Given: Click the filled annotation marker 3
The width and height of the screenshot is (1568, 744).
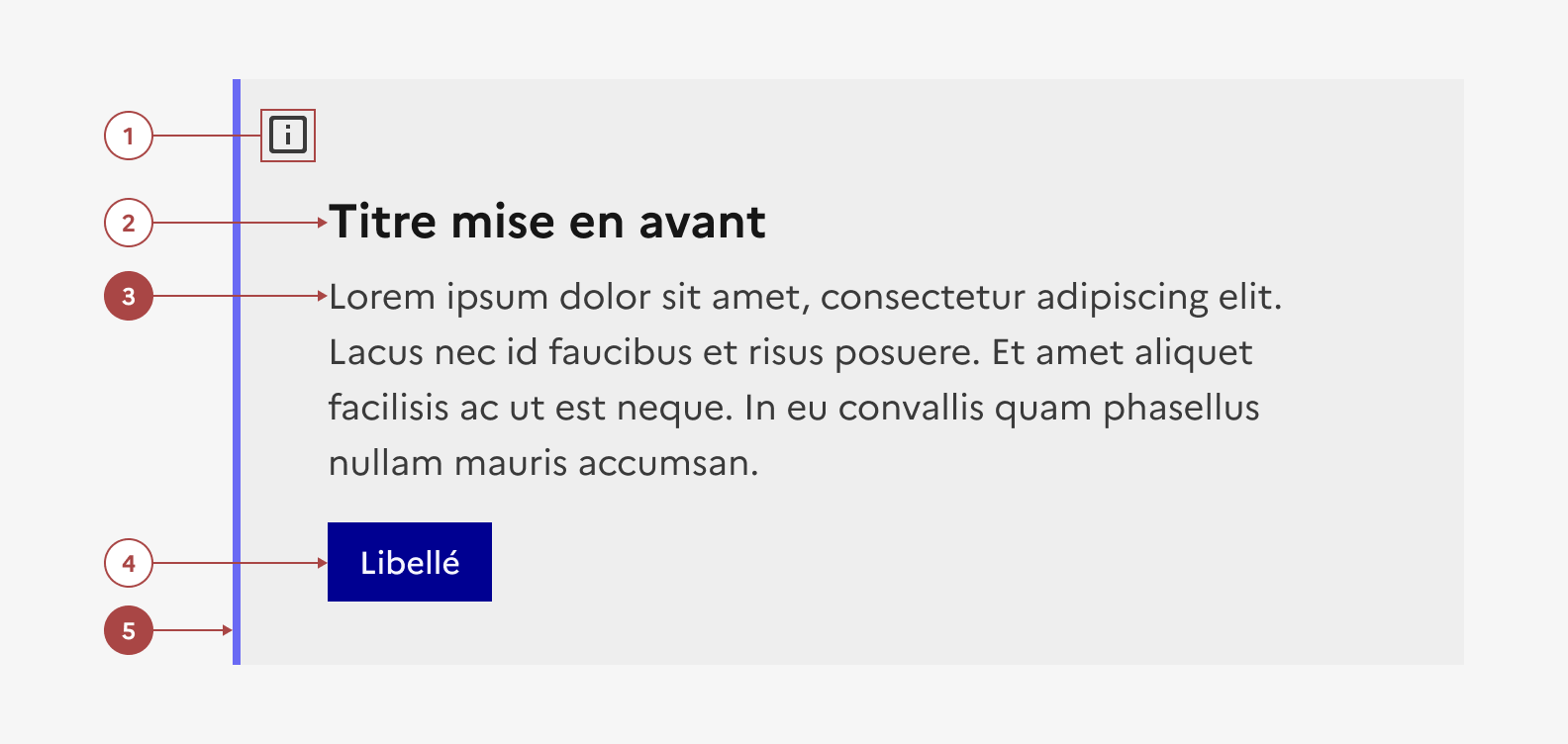Looking at the screenshot, I should (129, 296).
